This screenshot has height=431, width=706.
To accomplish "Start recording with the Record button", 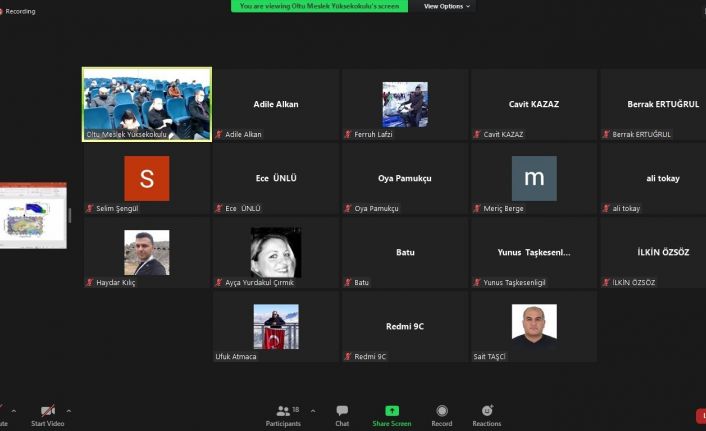I will (x=441, y=415).
